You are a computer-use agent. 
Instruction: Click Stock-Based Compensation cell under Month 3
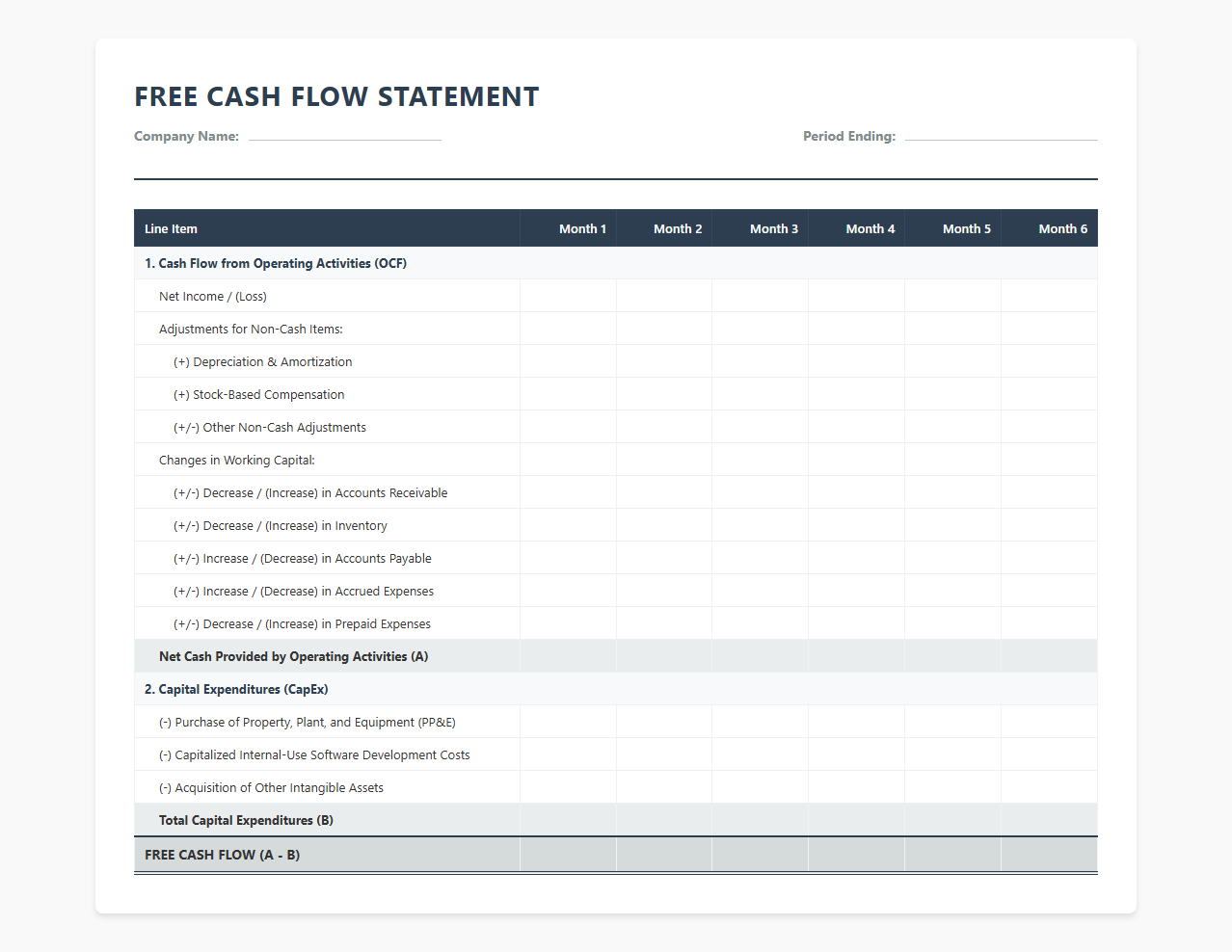tap(761, 394)
